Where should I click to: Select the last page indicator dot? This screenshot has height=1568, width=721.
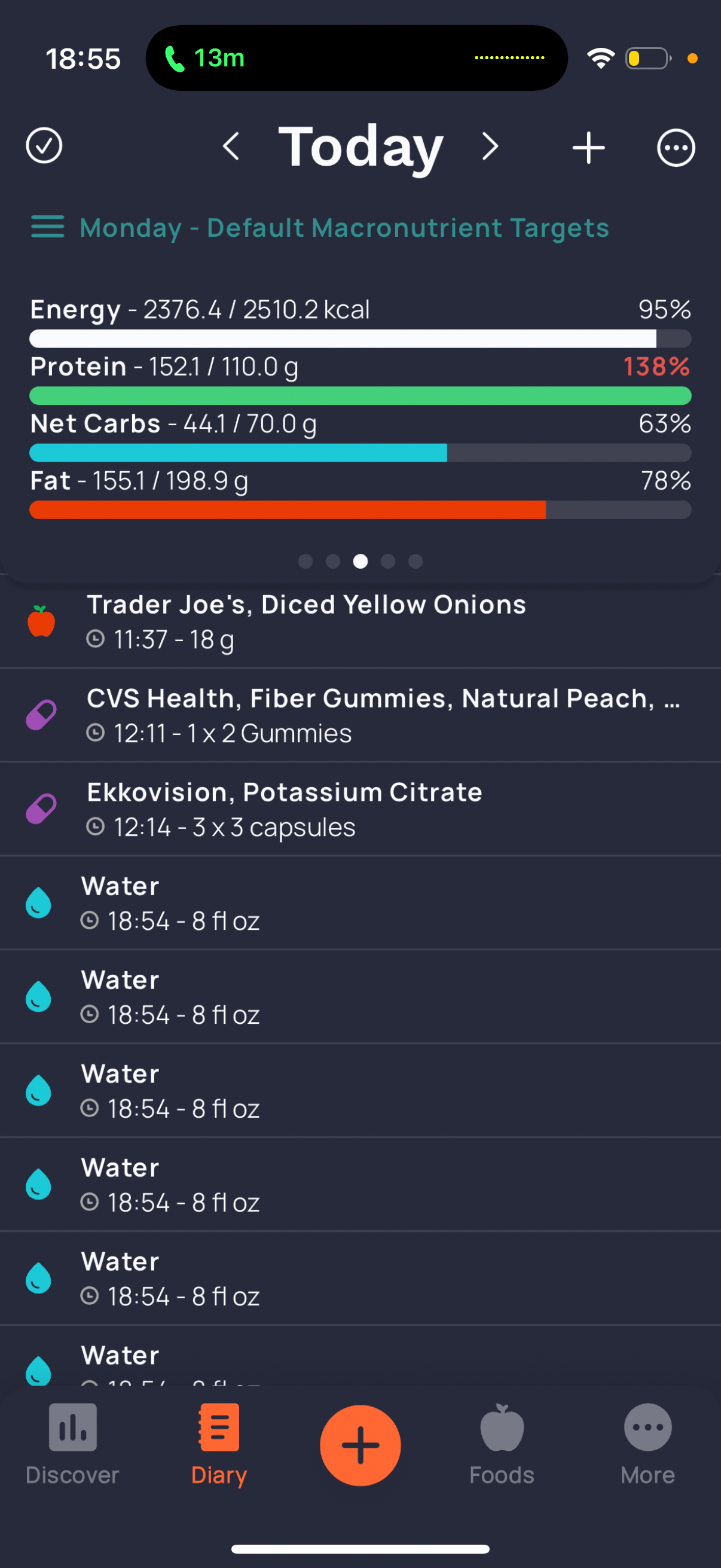416,561
